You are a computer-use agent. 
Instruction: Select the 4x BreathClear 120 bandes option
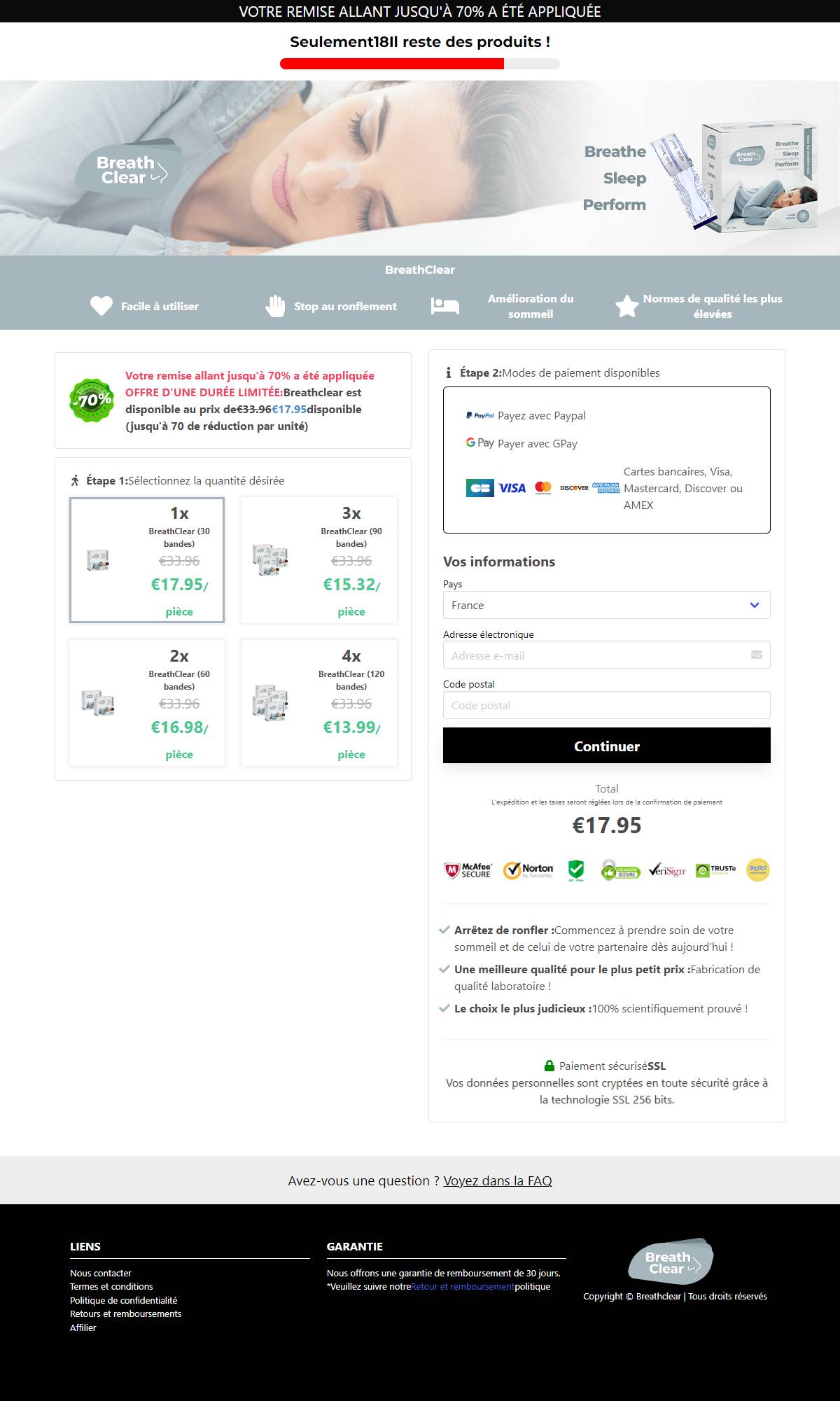(x=319, y=703)
